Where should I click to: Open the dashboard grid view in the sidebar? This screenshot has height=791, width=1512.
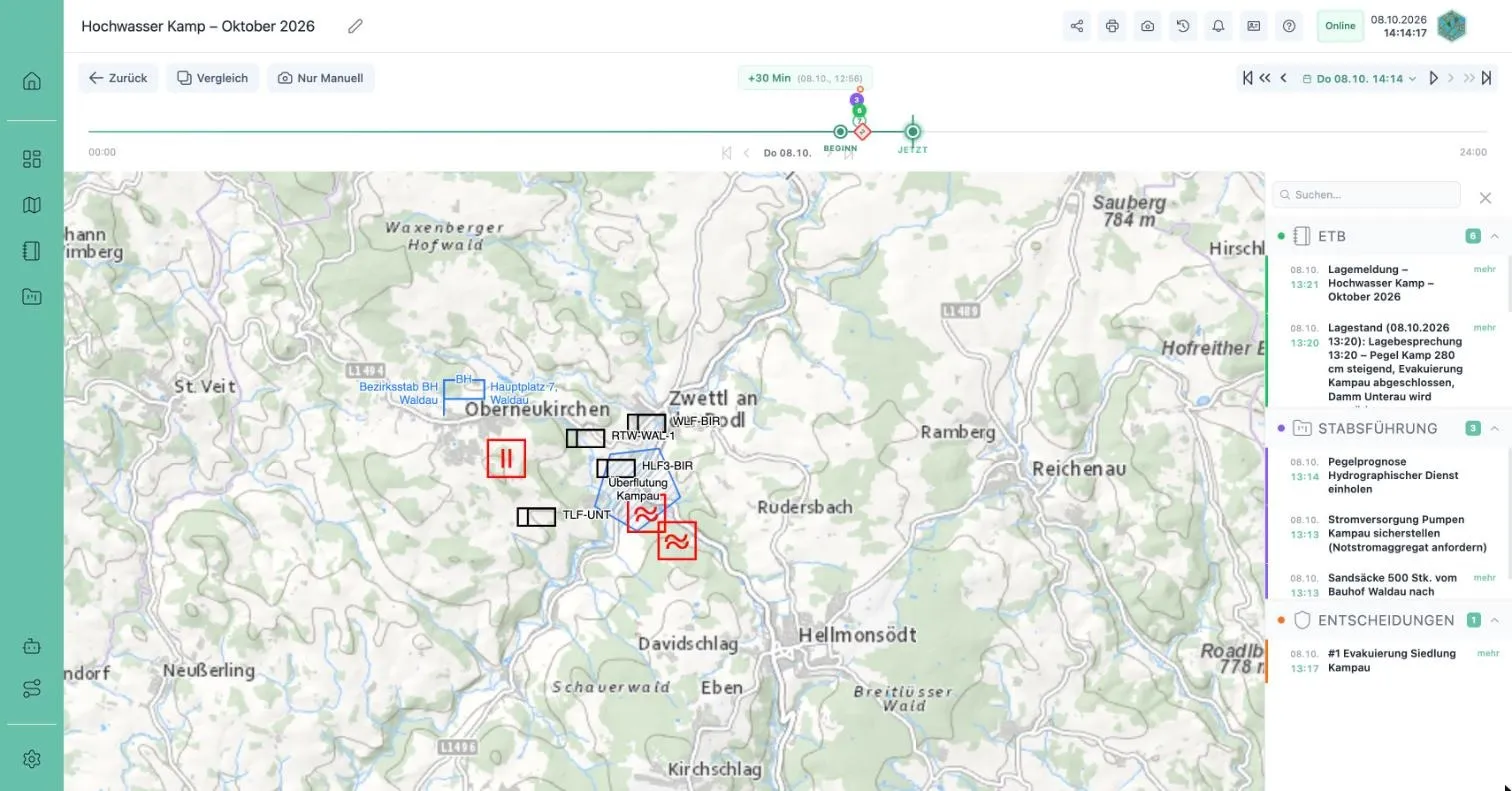coord(31,159)
